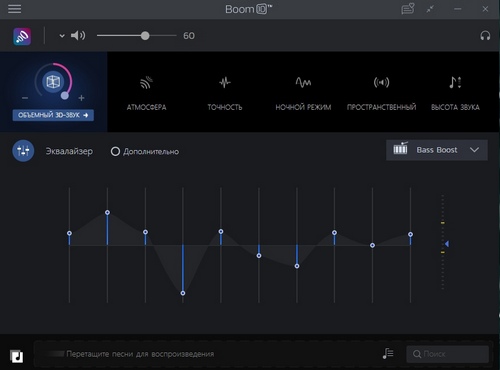Click the seventh equalizer band handle
500x370 pixels.
[x=297, y=266]
